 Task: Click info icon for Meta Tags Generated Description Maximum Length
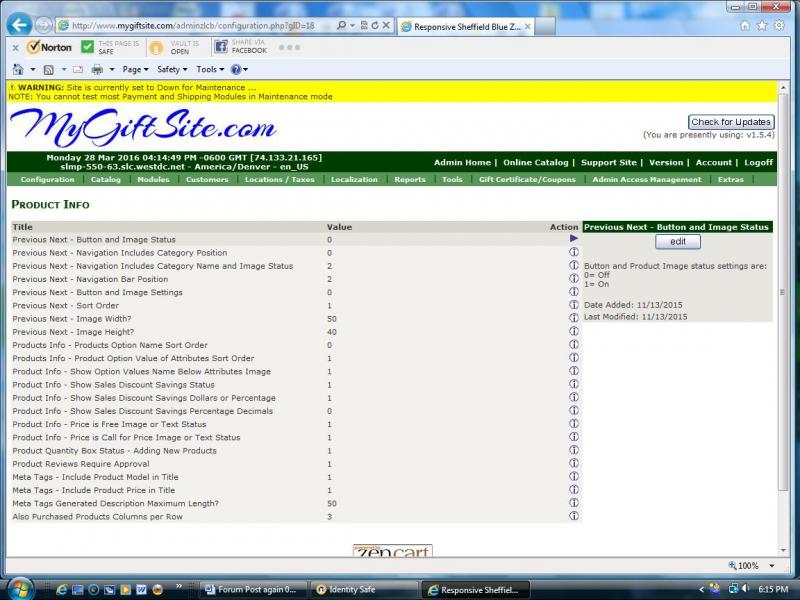point(574,503)
